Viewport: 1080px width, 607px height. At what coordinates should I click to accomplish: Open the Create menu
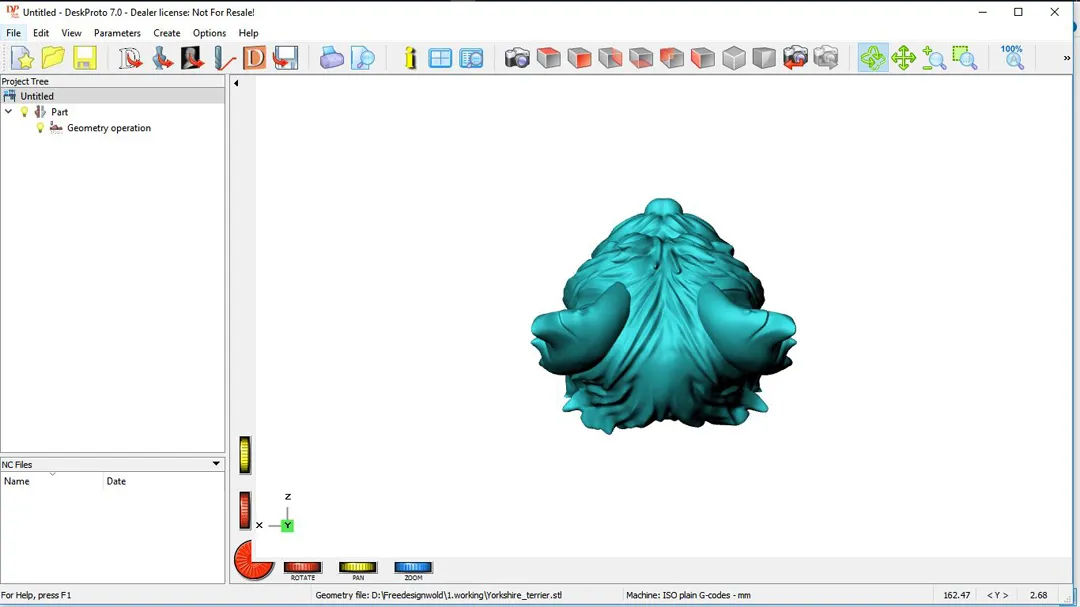(x=167, y=33)
